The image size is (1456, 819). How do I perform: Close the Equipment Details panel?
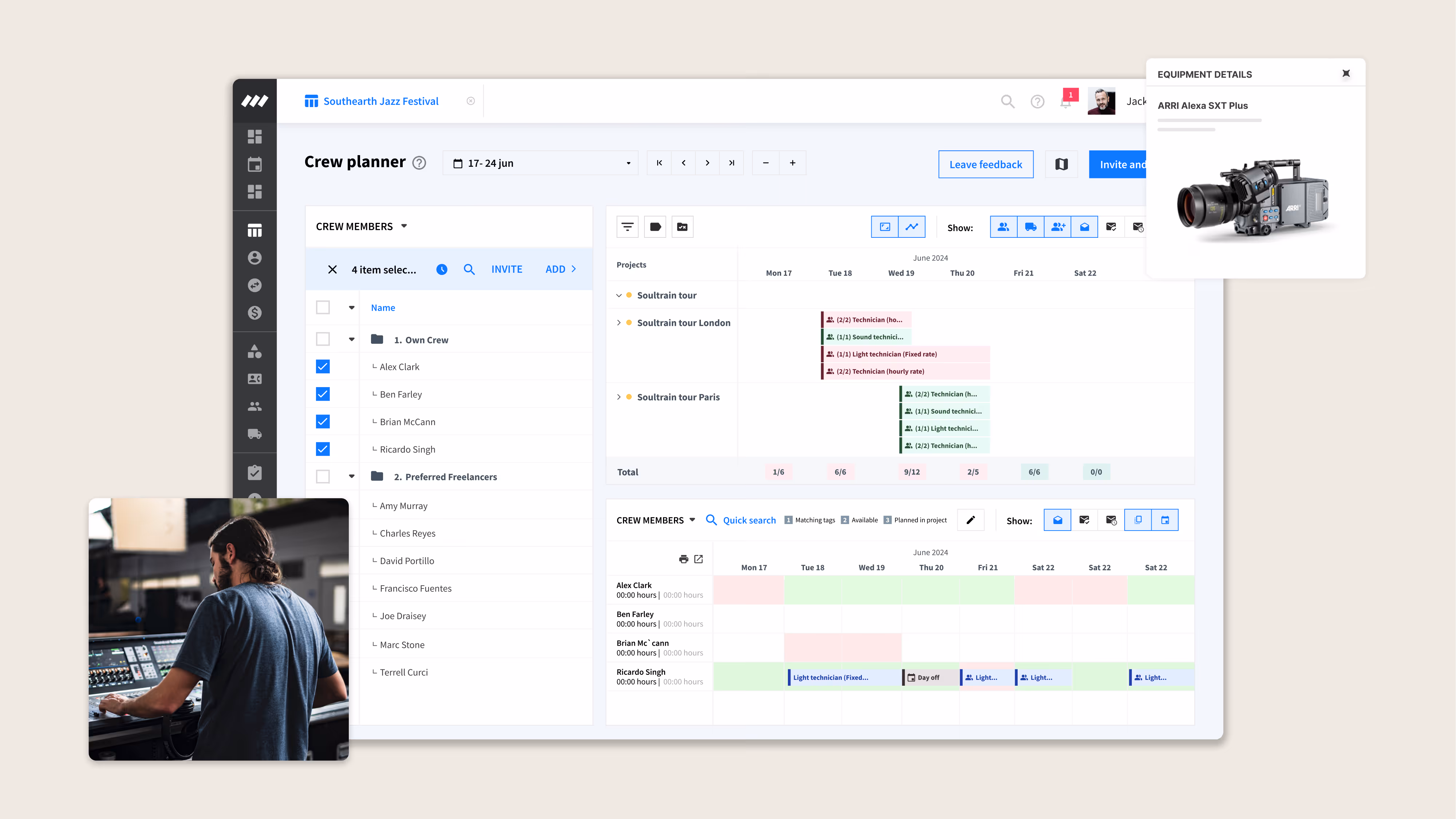click(1346, 74)
